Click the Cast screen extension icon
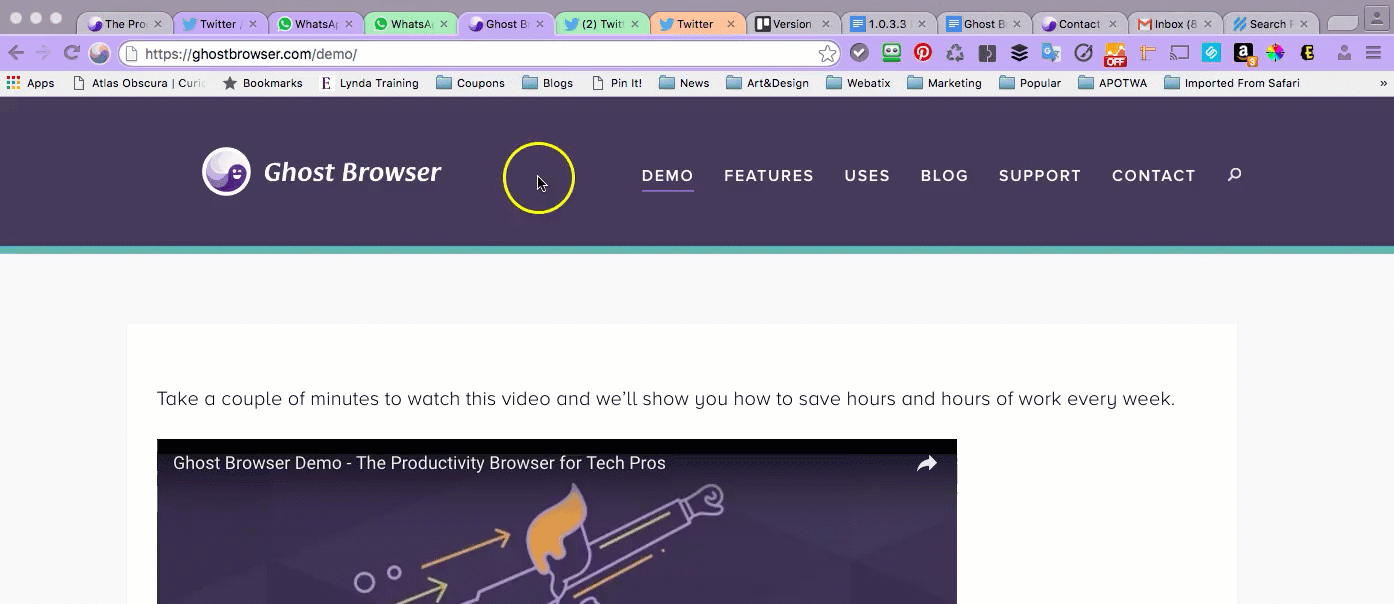 pyautogui.click(x=1180, y=53)
